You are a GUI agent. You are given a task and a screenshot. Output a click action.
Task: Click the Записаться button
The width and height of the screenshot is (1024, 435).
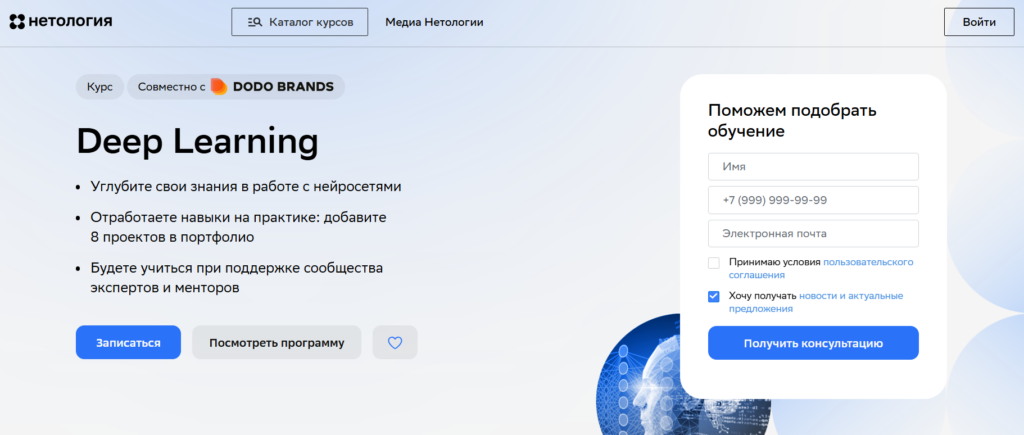click(x=128, y=342)
